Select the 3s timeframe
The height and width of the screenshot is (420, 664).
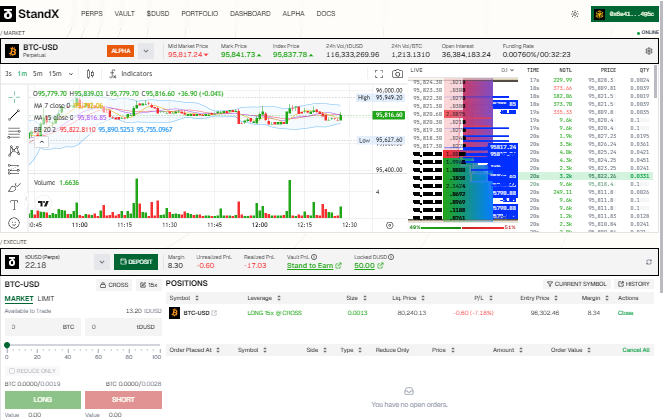coord(8,74)
